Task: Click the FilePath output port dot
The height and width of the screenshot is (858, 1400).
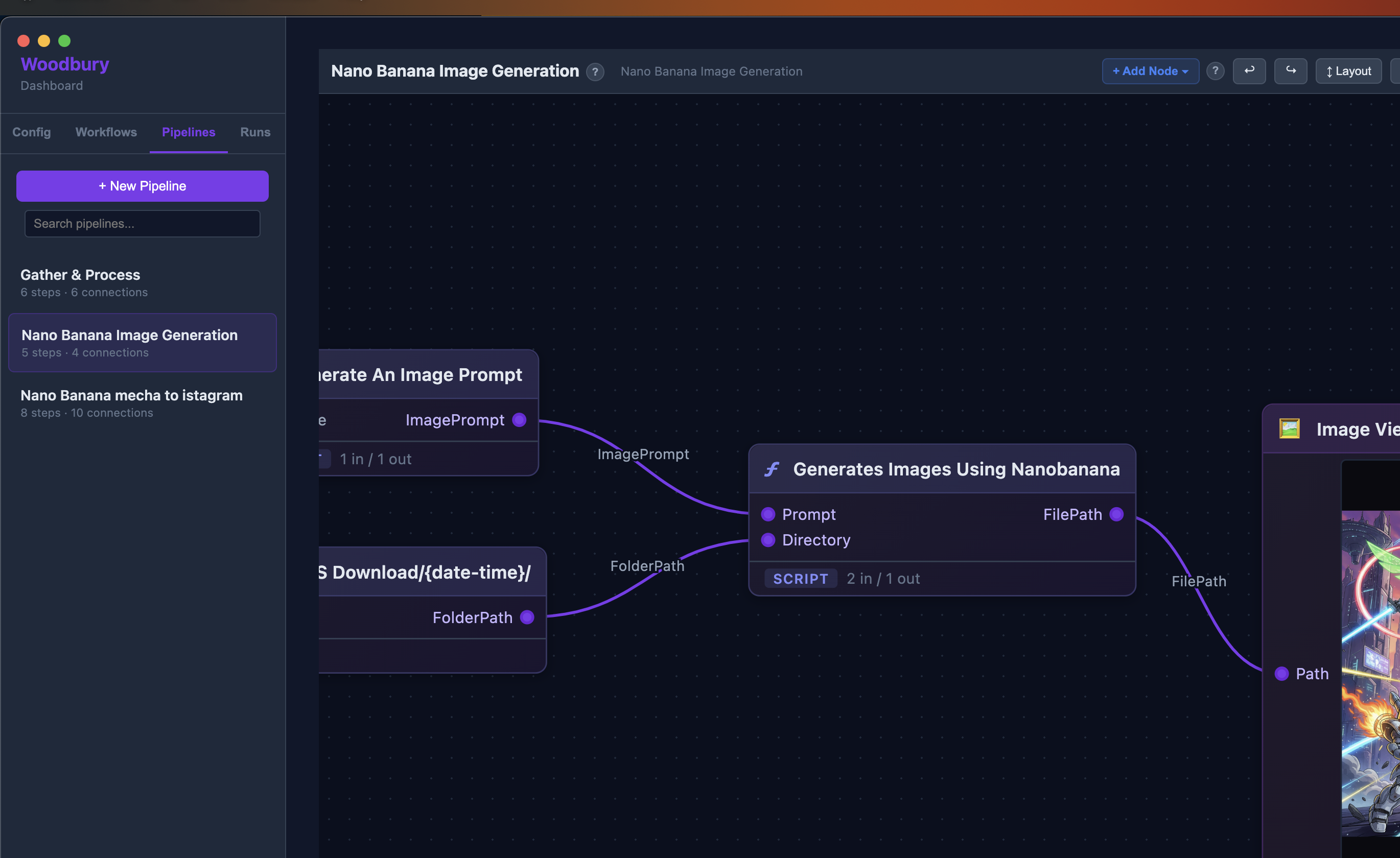Action: coord(1116,514)
